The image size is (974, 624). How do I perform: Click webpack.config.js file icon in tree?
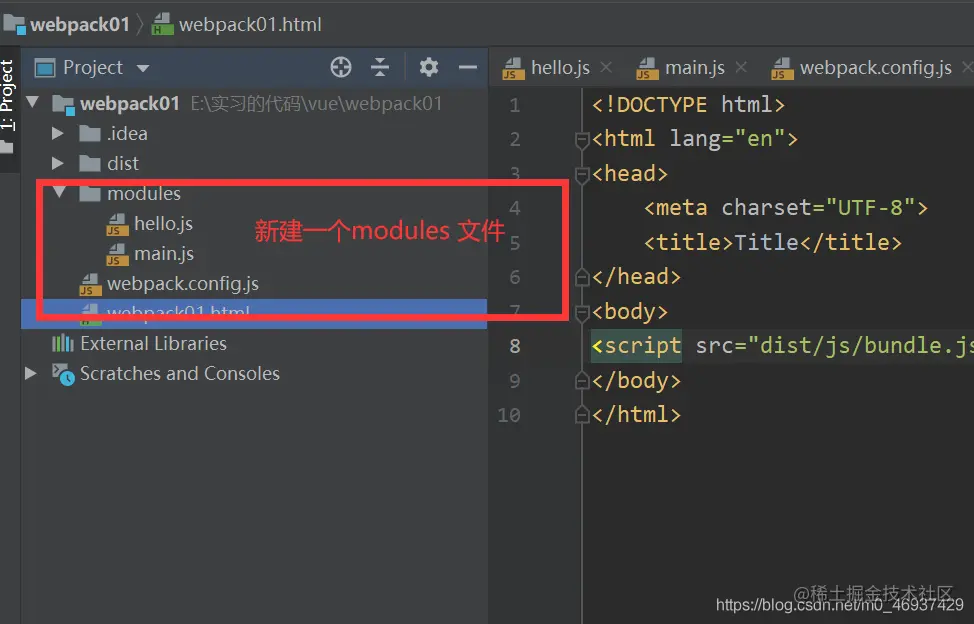pyautogui.click(x=90, y=284)
